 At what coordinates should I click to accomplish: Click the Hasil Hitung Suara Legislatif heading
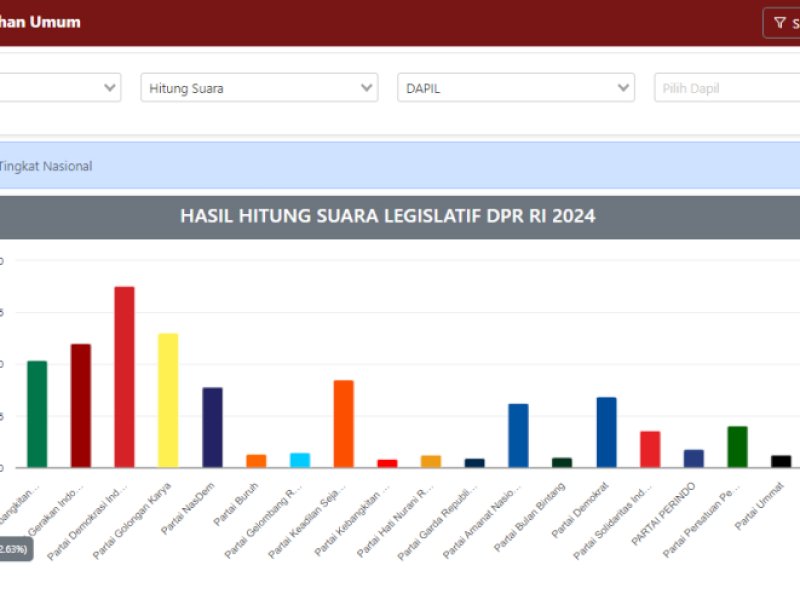tap(387, 216)
